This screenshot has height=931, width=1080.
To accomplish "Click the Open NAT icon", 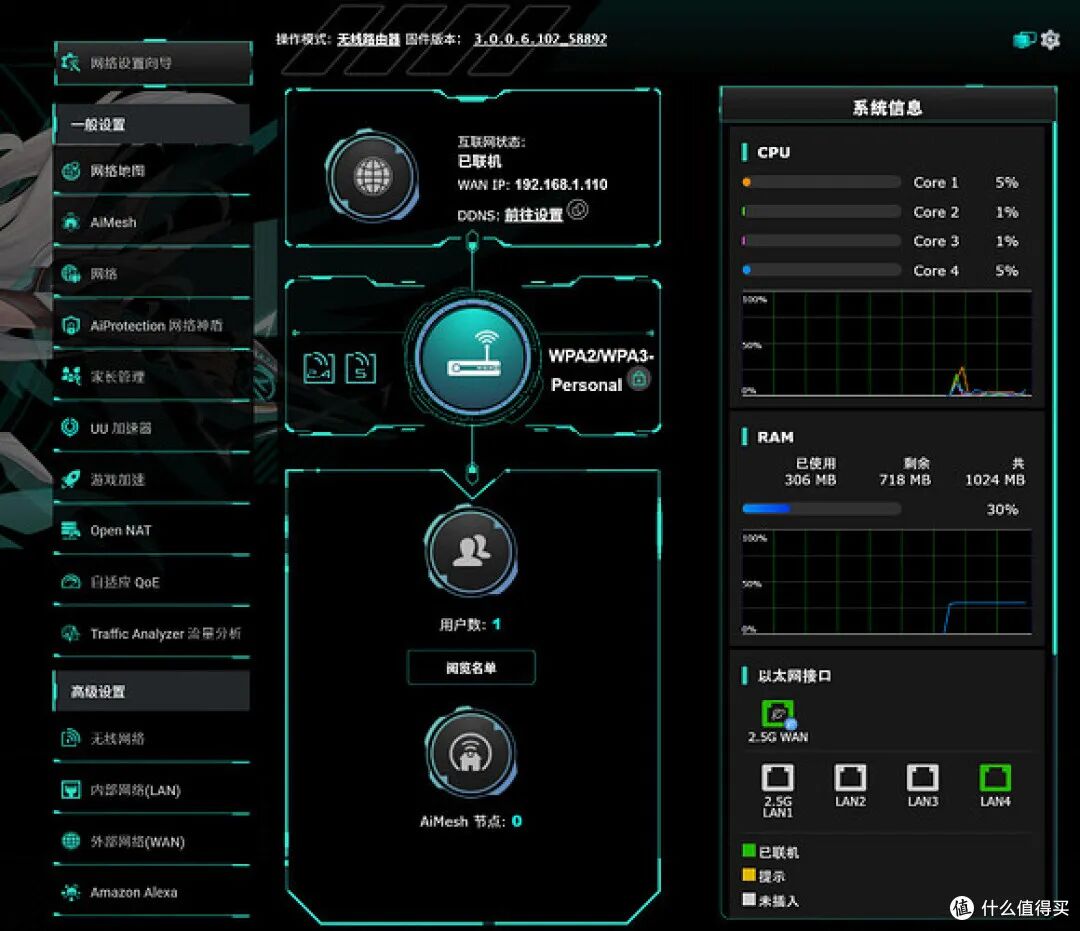I will click(x=70, y=530).
